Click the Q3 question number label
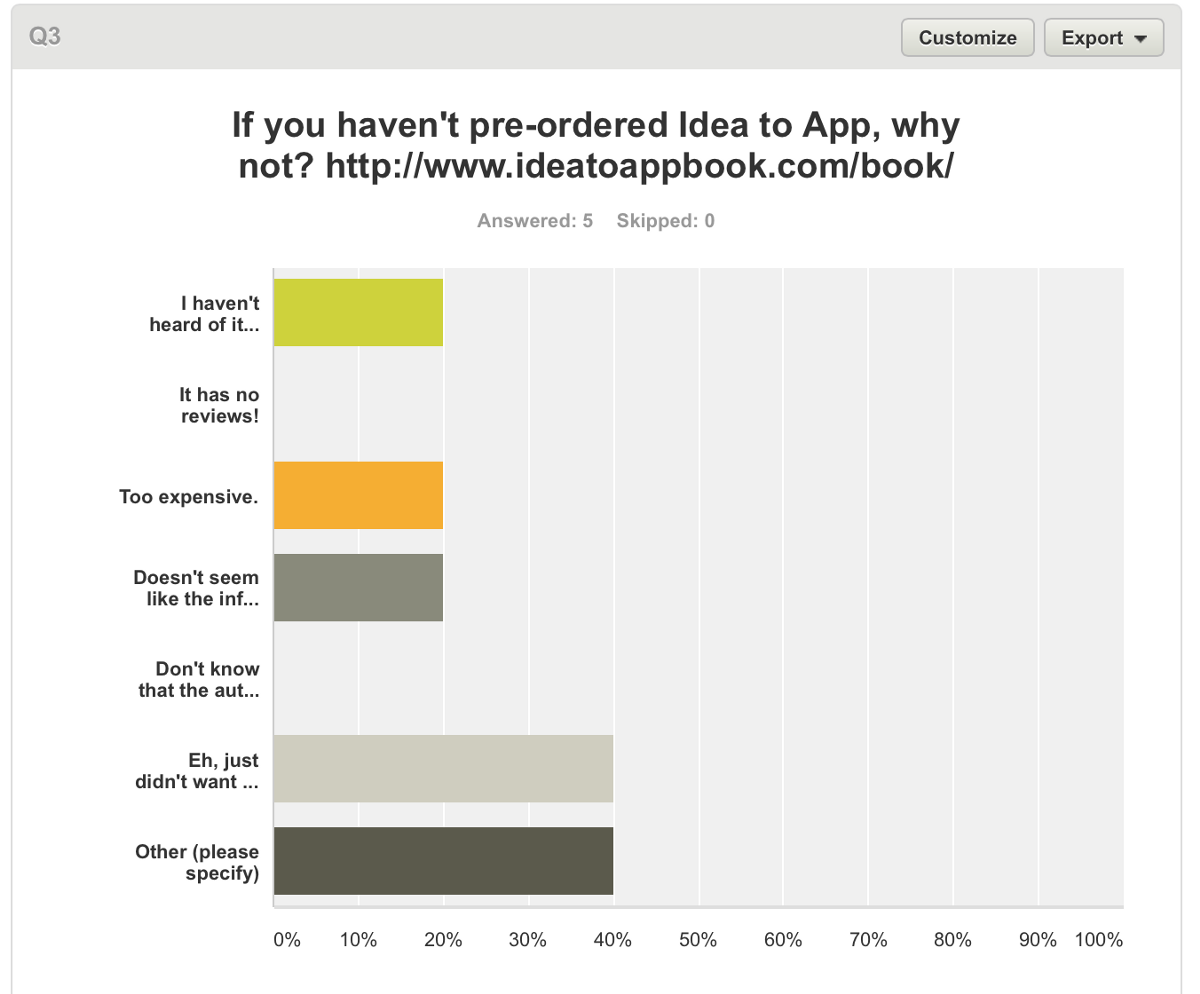 point(45,38)
